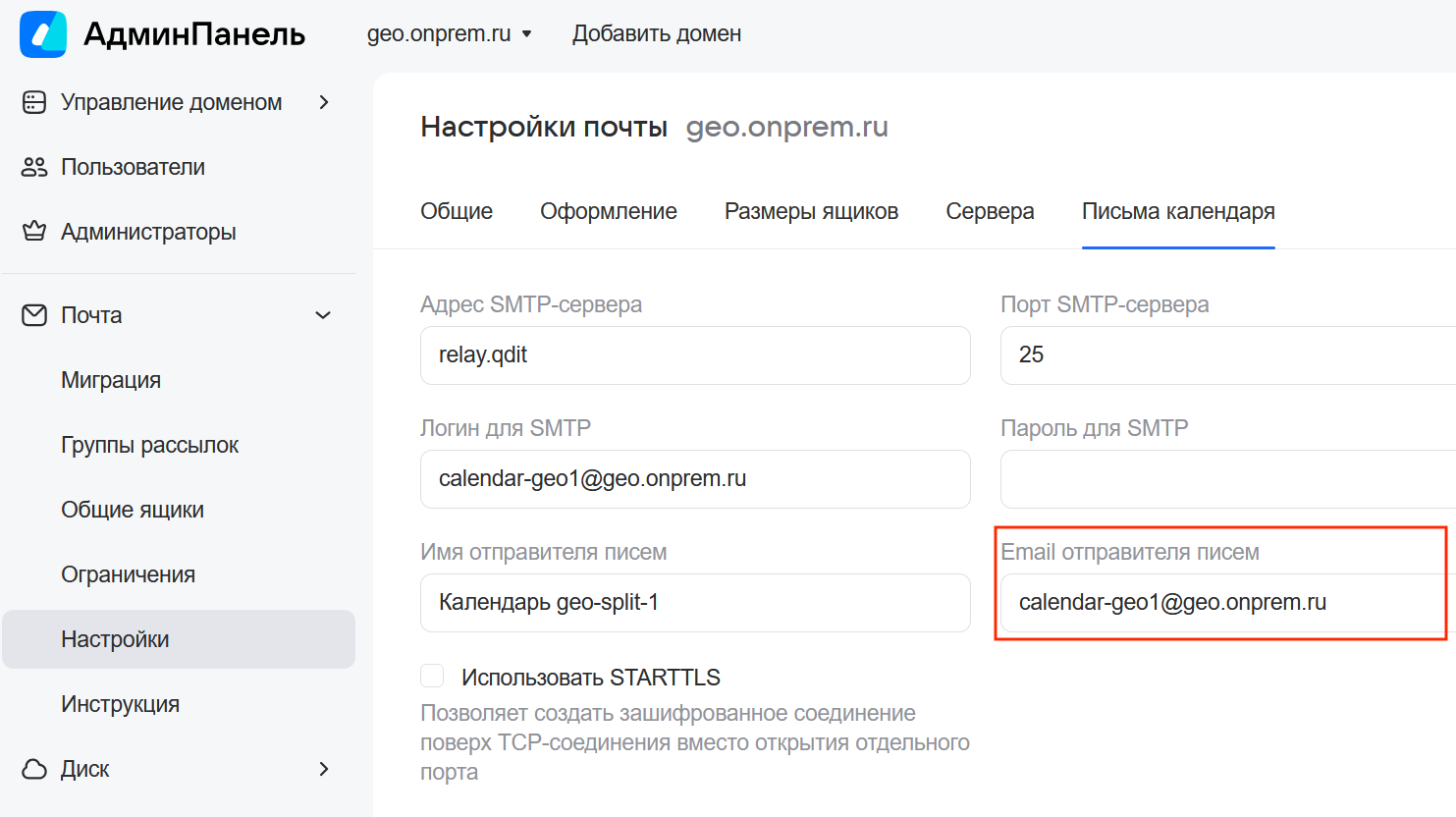Focus the Пароль для SMTP field
This screenshot has height=817, width=1456.
pos(1227,479)
